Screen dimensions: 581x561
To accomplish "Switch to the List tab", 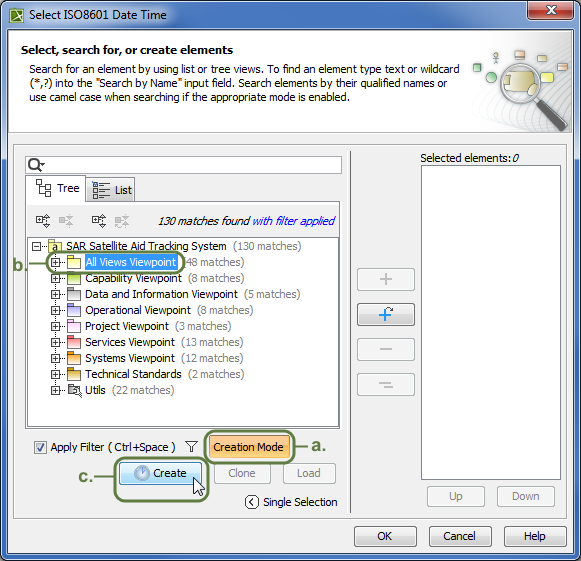I will click(111, 190).
